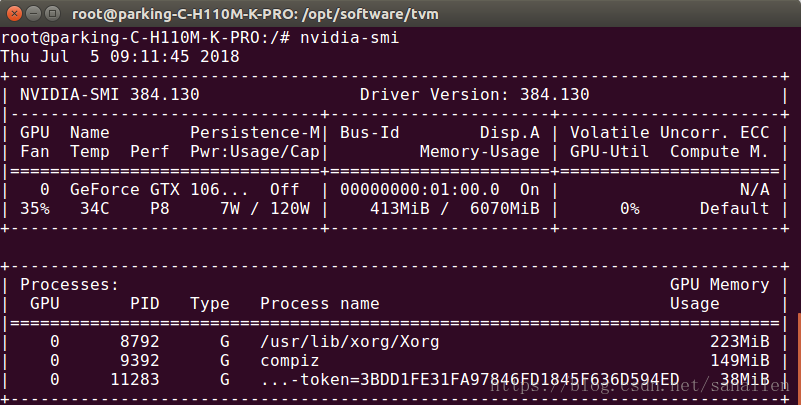The image size is (801, 405).
Task: Click the process name '...-token=3BDD1FE31FA97846FD1845F636D594ED'
Action: tap(470, 379)
